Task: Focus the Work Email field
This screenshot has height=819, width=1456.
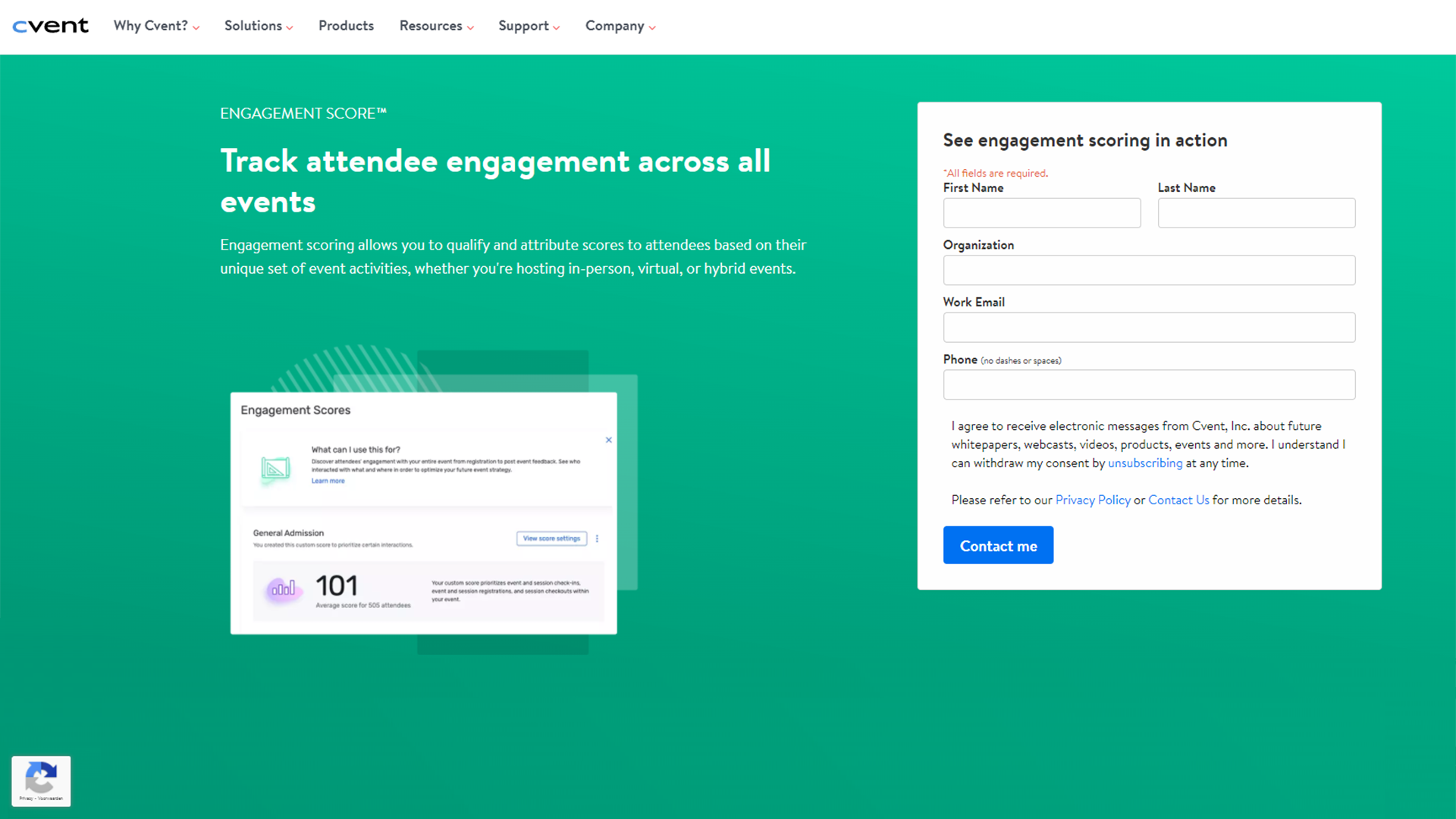Action: [1148, 328]
